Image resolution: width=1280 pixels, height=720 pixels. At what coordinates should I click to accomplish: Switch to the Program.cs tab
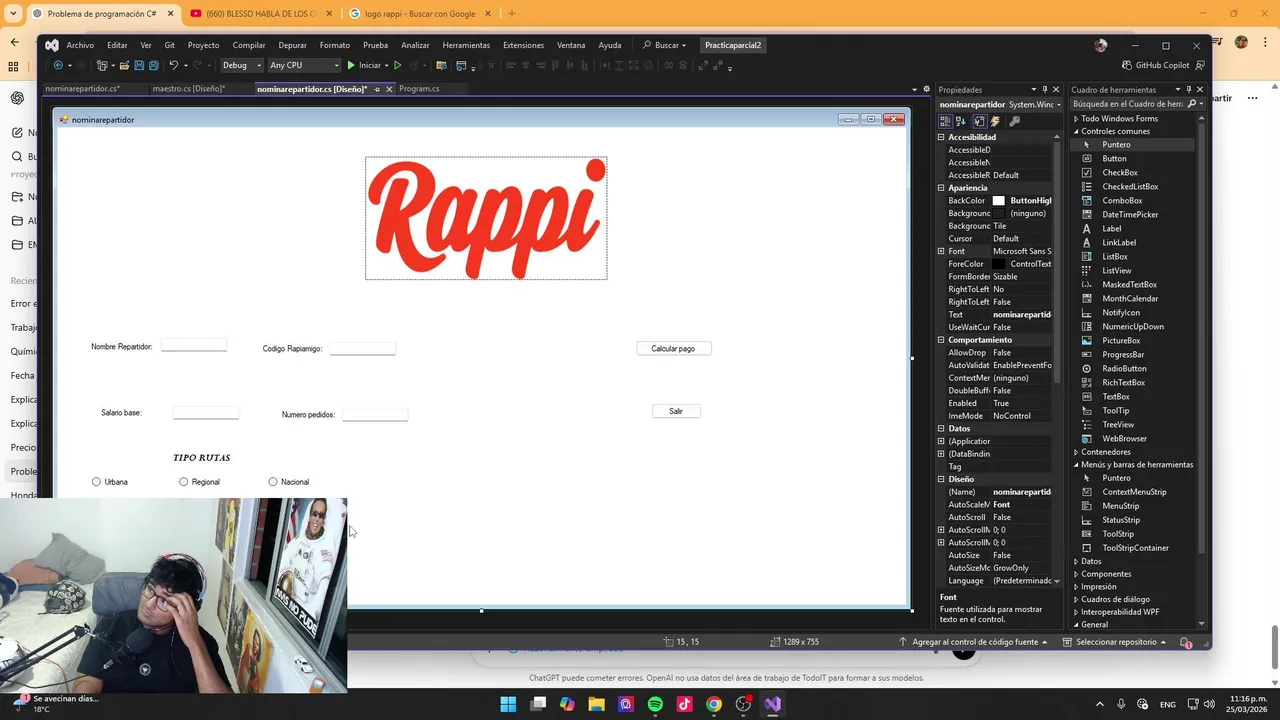[x=419, y=89]
